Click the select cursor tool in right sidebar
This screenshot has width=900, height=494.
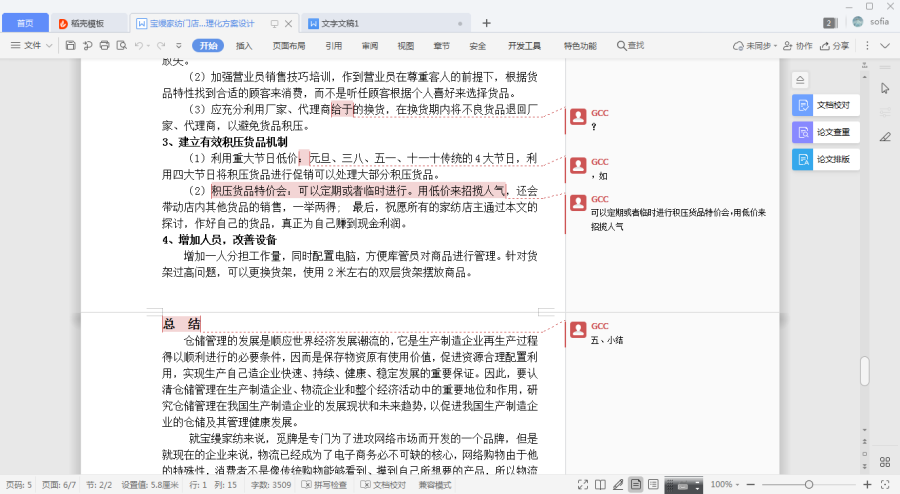(x=885, y=88)
